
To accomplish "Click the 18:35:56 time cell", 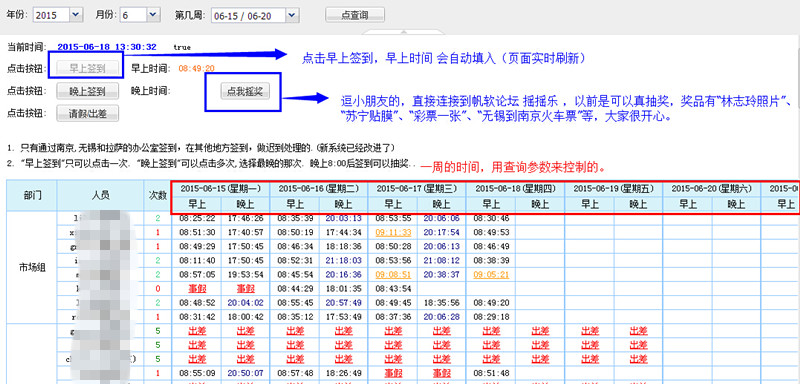I will tap(442, 302).
